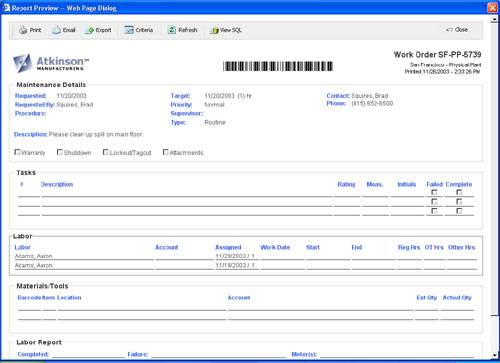Click the Requested By label
The image size is (500, 363).
[x=35, y=105]
